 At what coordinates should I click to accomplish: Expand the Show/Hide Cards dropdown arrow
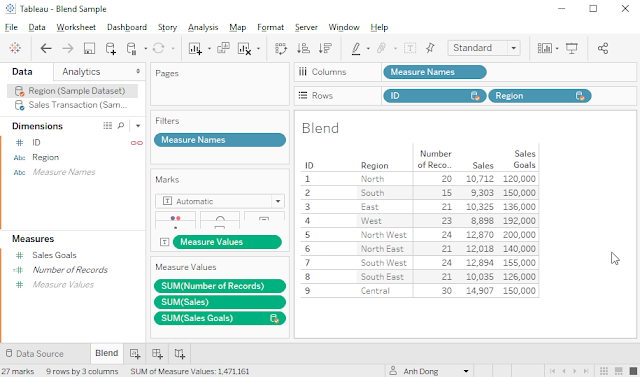click(x=557, y=49)
